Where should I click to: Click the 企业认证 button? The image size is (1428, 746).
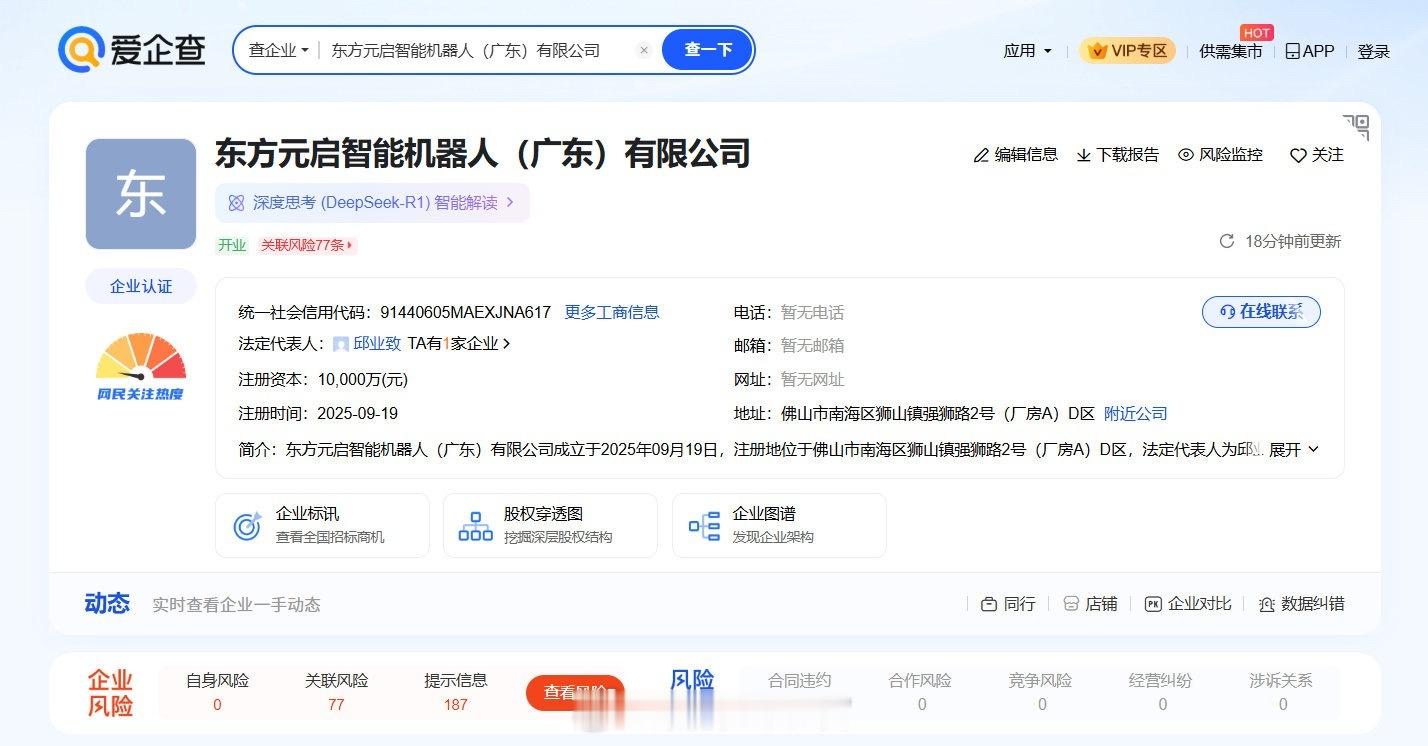coord(141,286)
